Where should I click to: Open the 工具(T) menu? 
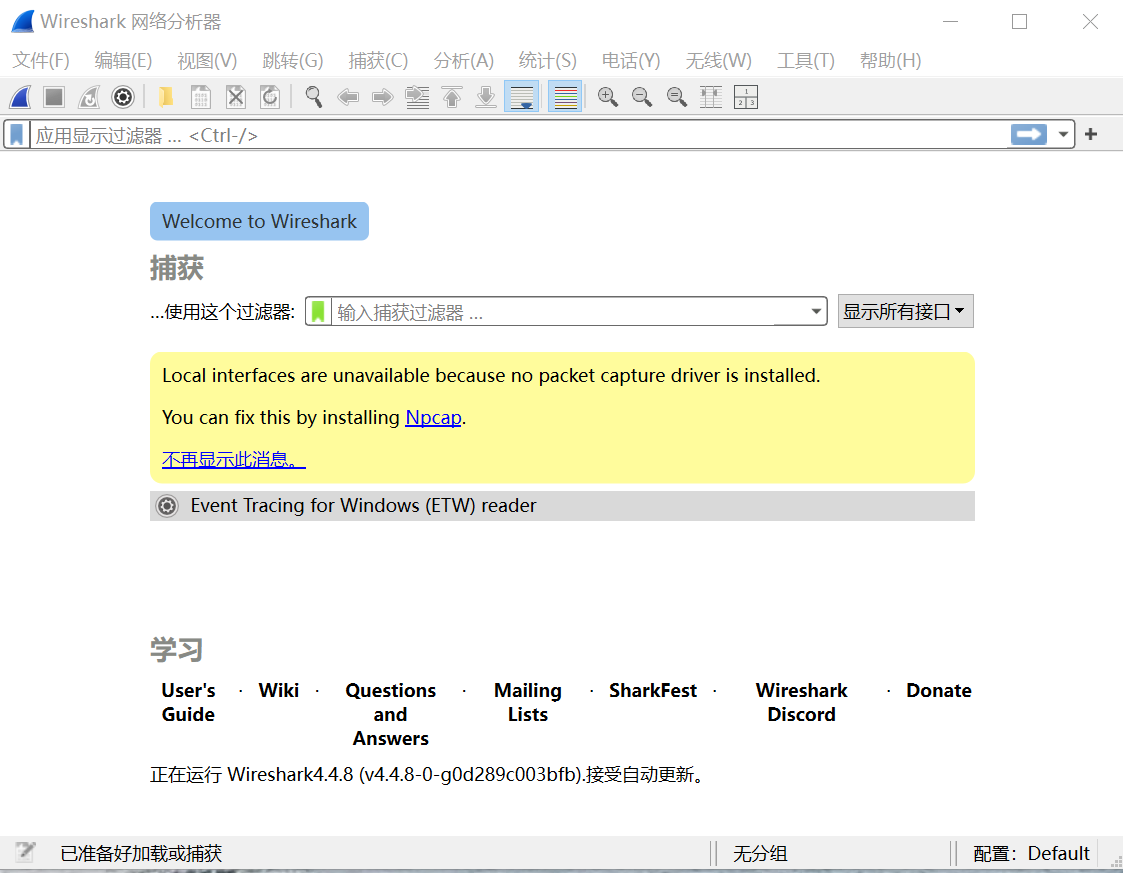(x=806, y=60)
